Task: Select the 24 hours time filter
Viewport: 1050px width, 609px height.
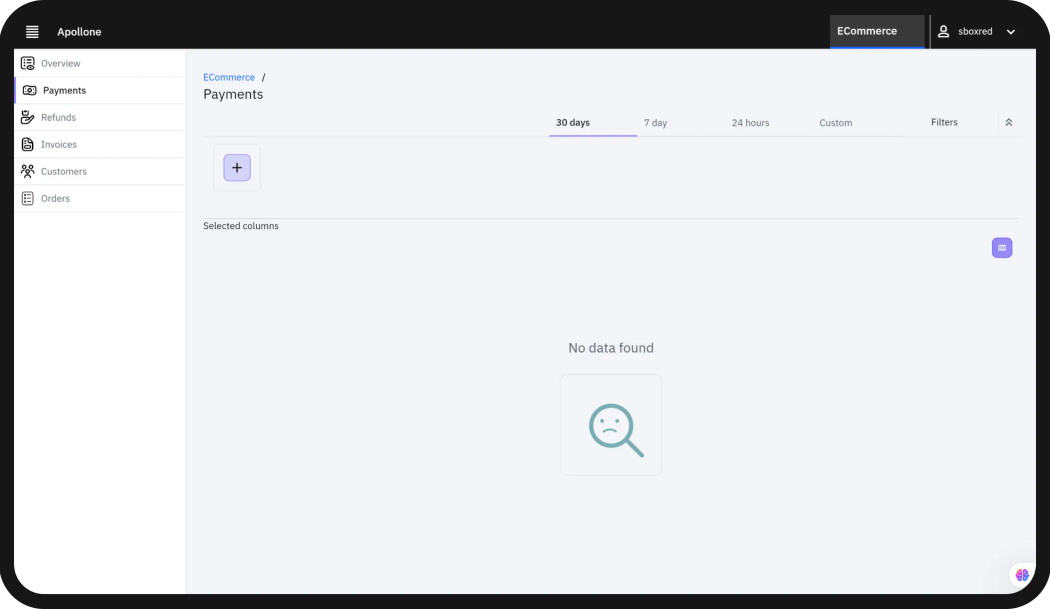Action: point(750,122)
